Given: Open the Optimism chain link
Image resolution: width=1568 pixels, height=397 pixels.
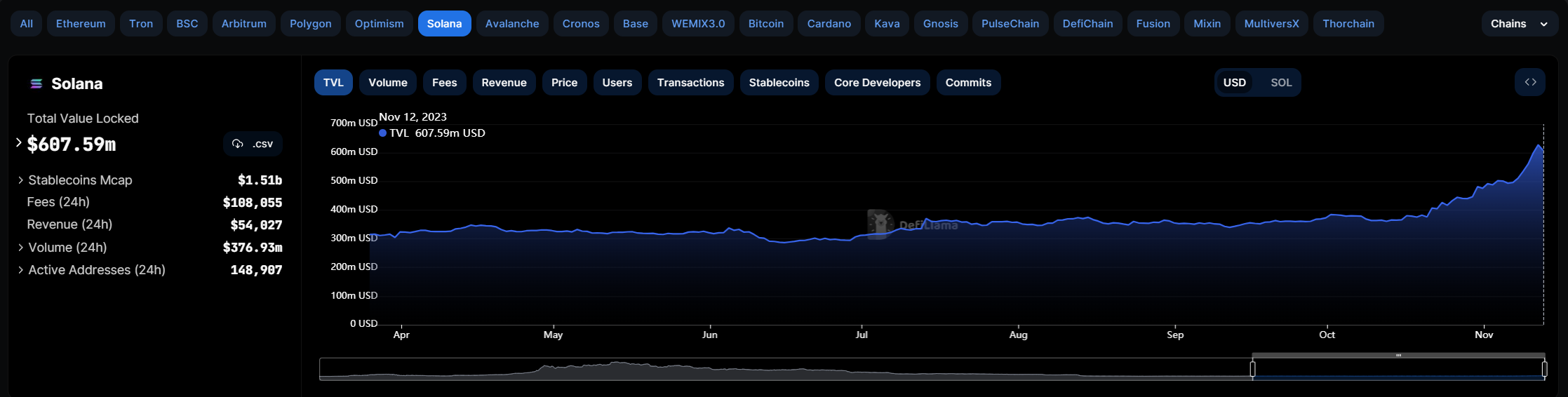Looking at the screenshot, I should [380, 23].
